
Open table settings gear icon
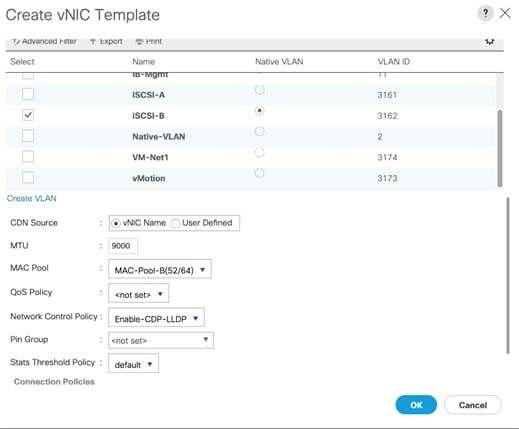coord(490,41)
